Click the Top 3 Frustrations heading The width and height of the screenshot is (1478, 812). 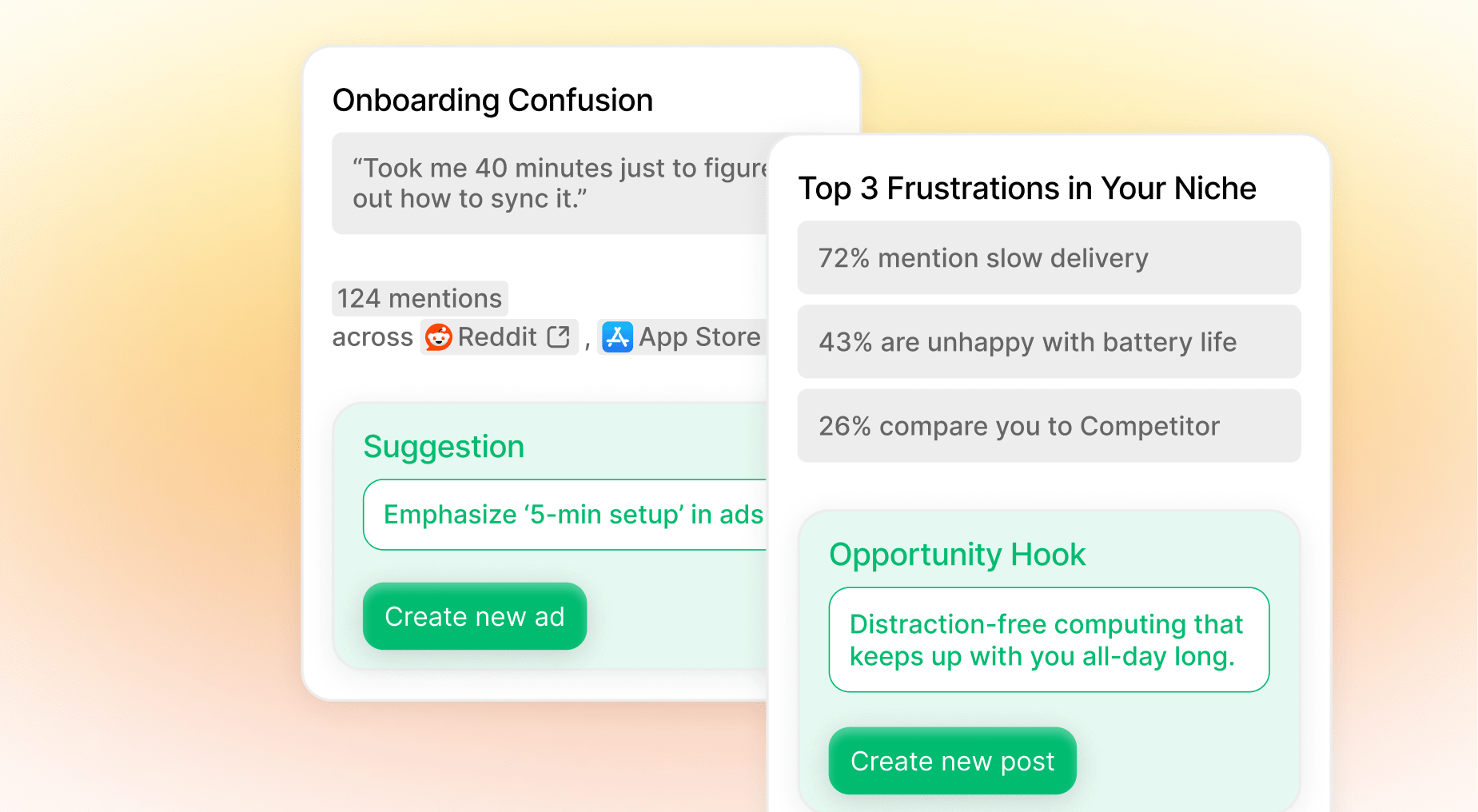coord(1027,189)
